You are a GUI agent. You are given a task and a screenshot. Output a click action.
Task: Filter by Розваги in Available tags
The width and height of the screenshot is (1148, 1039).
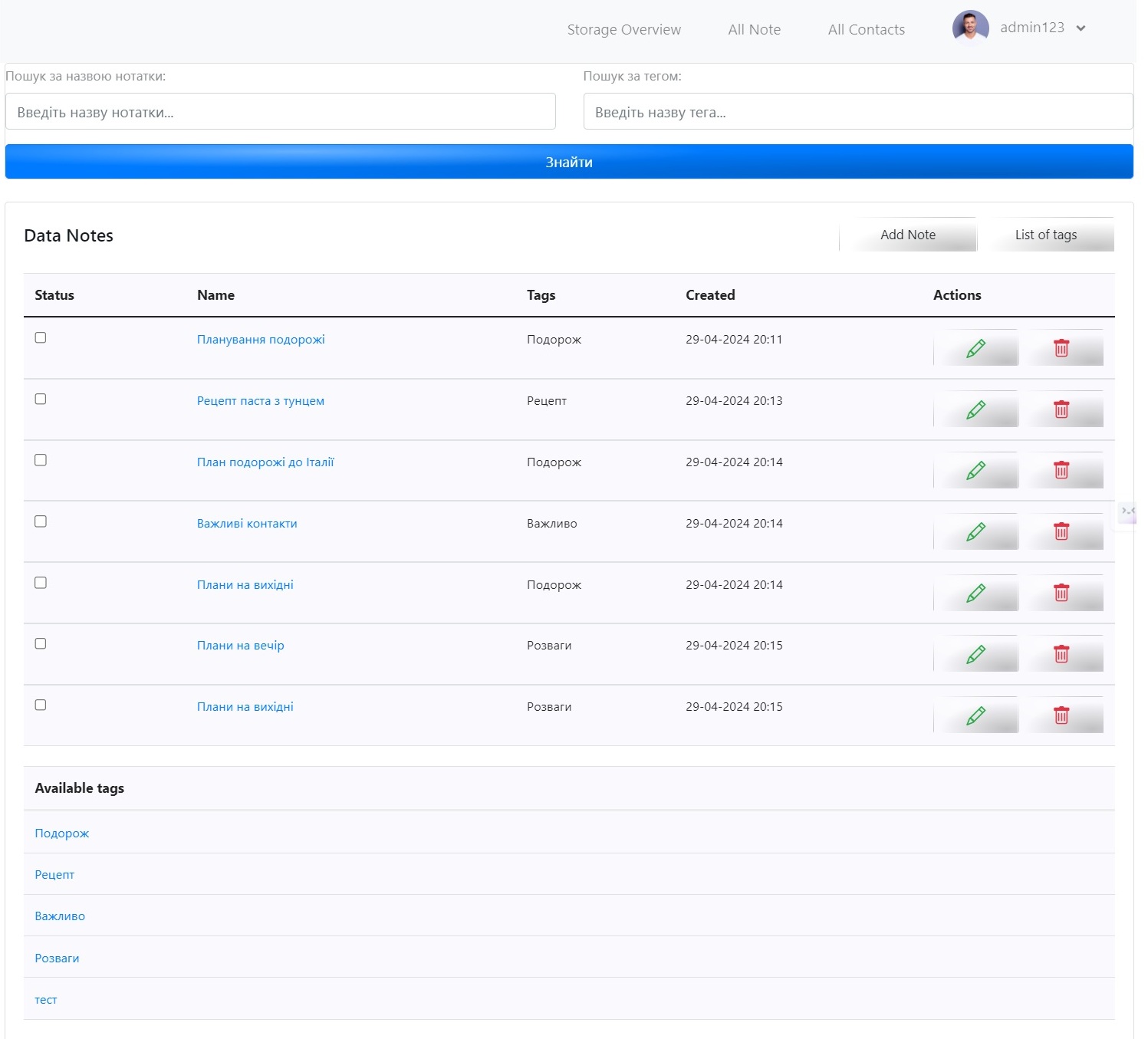[x=57, y=958]
